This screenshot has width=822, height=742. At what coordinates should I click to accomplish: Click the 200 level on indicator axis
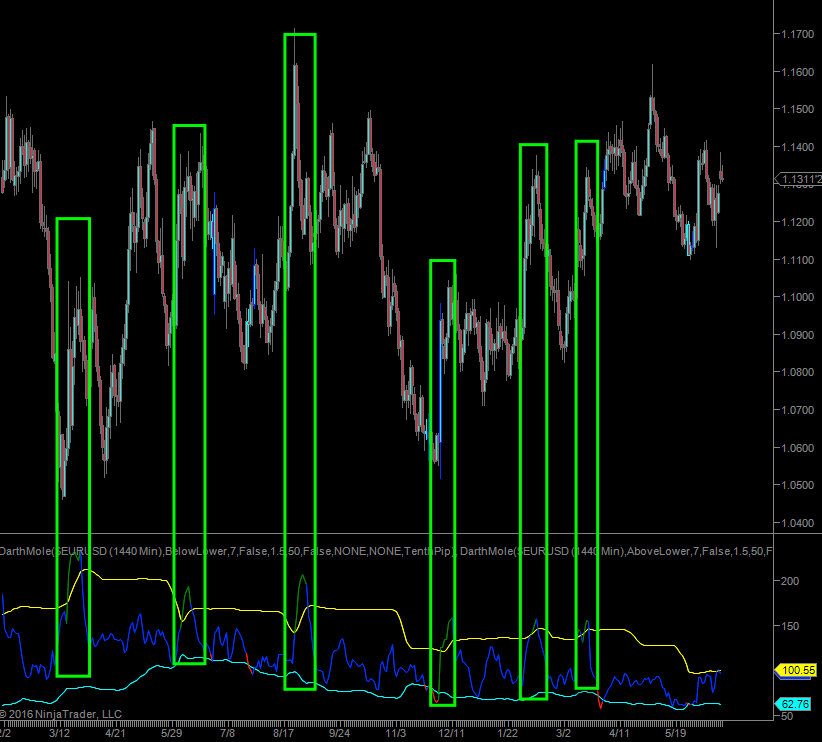(x=790, y=581)
